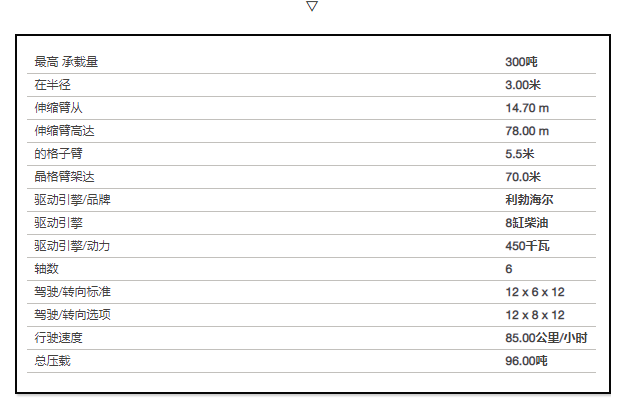The height and width of the screenshot is (399, 626).
Task: Select the 300吨 capacity value
Action: 521,62
